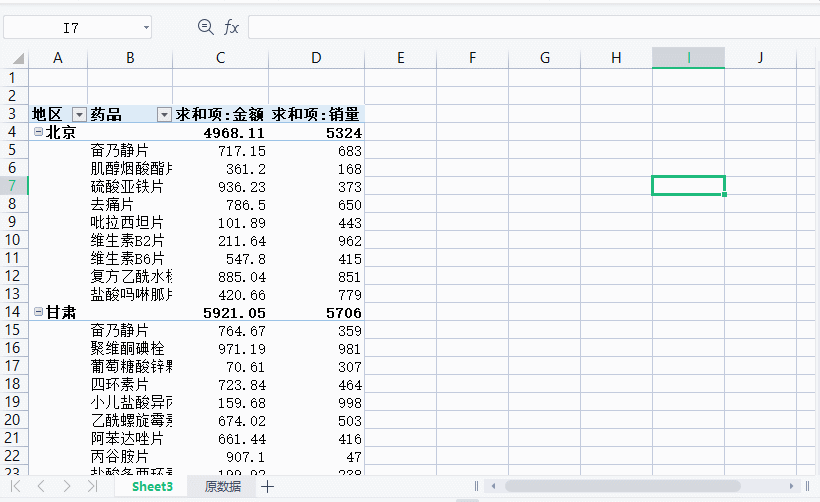Viewport: 820px width, 502px height.
Task: Click inside the formula bar input
Action: tap(530, 28)
